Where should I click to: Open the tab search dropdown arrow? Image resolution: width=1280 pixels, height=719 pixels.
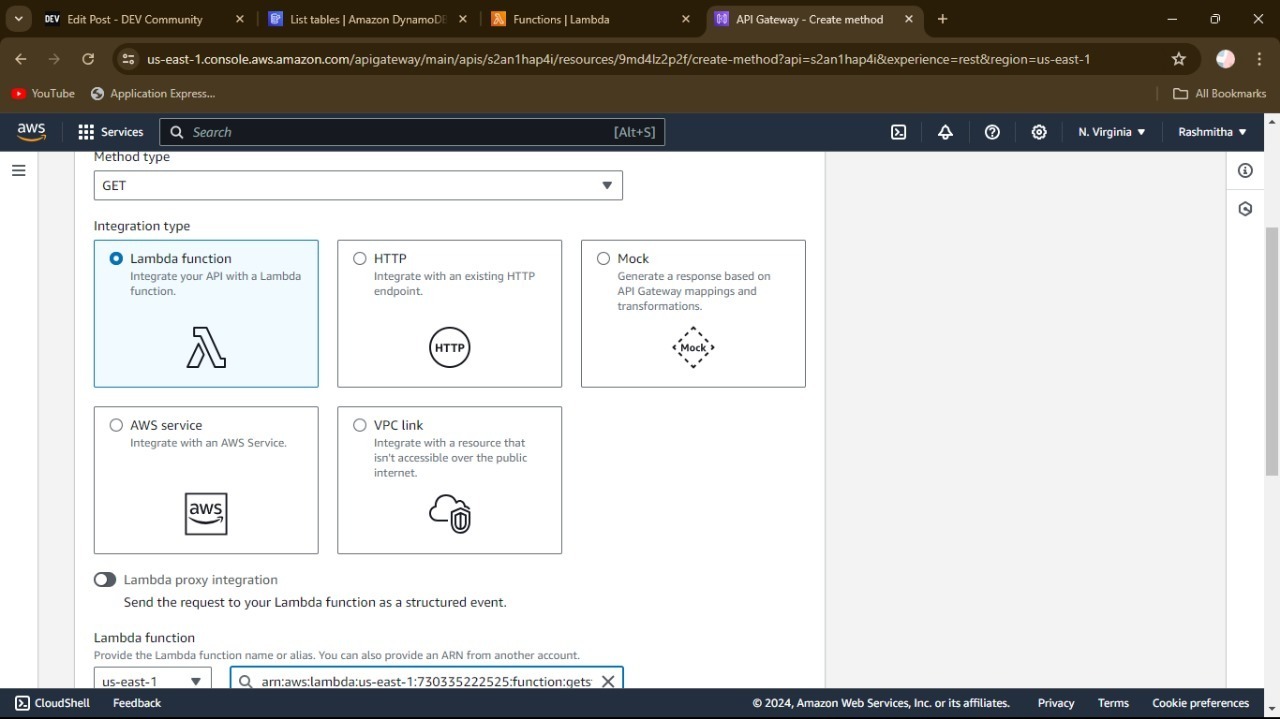click(x=18, y=19)
